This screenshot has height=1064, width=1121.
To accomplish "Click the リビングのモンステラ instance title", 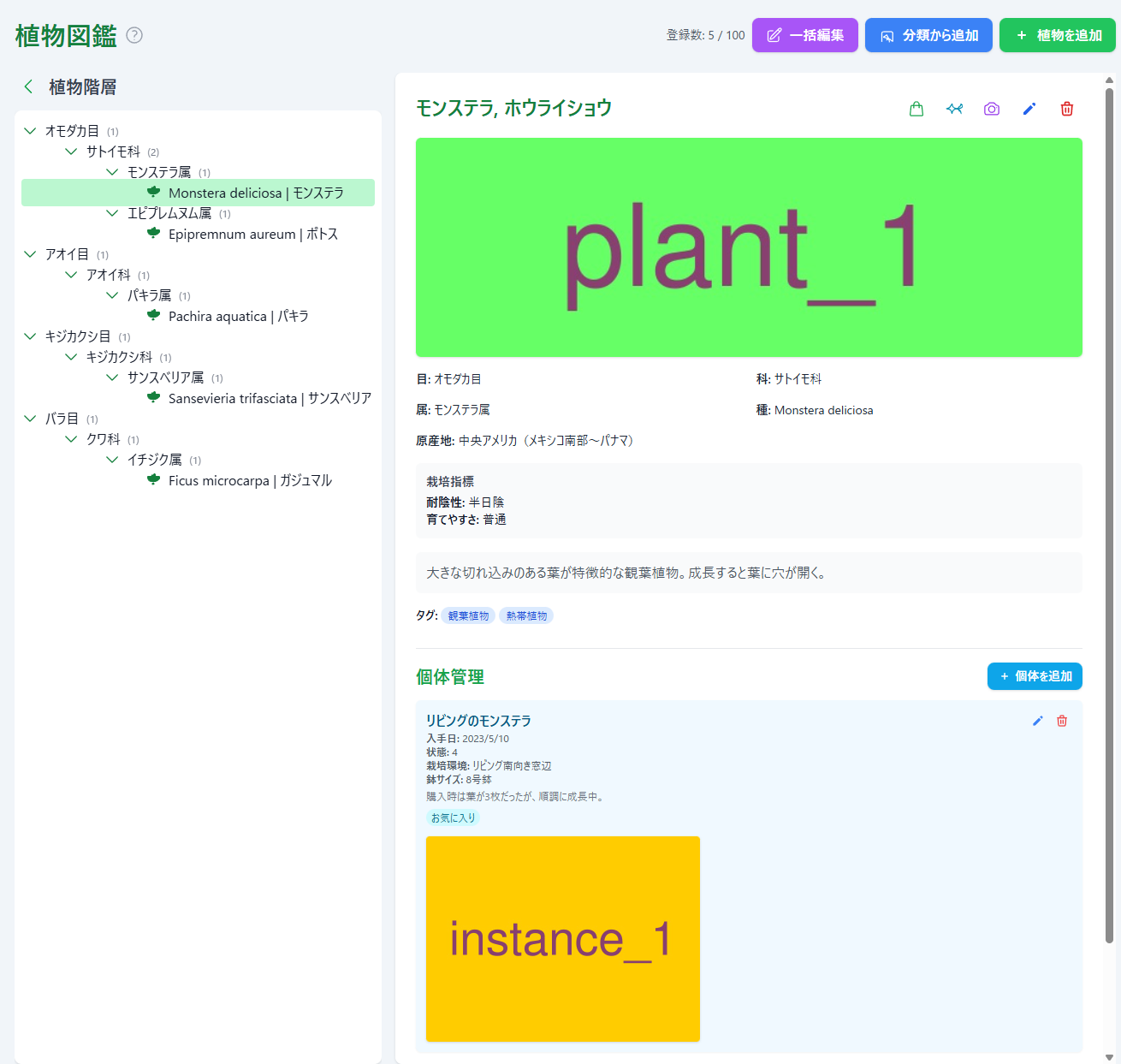I will 478,721.
